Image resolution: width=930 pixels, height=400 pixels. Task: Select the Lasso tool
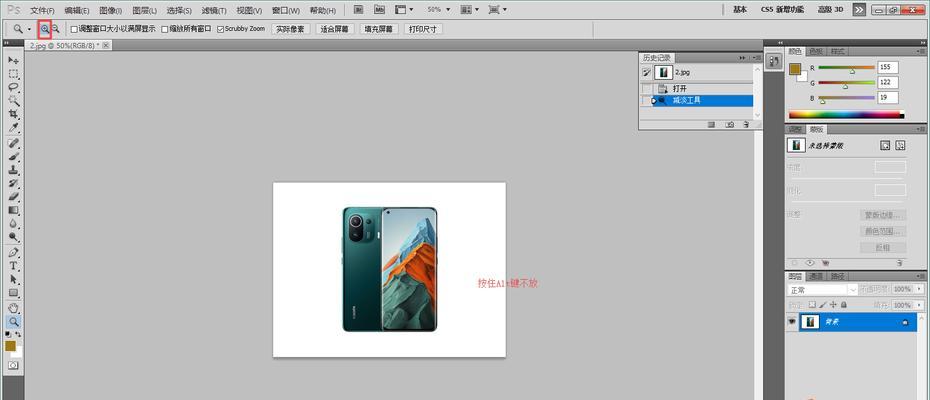pyautogui.click(x=13, y=87)
